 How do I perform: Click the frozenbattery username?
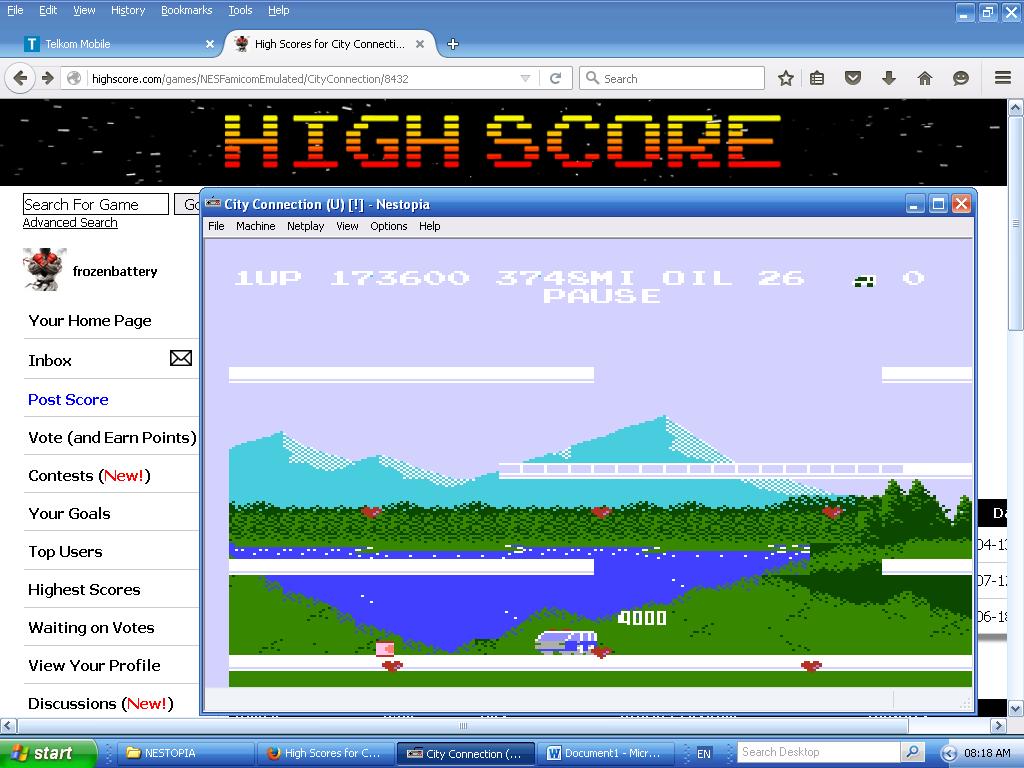115,271
